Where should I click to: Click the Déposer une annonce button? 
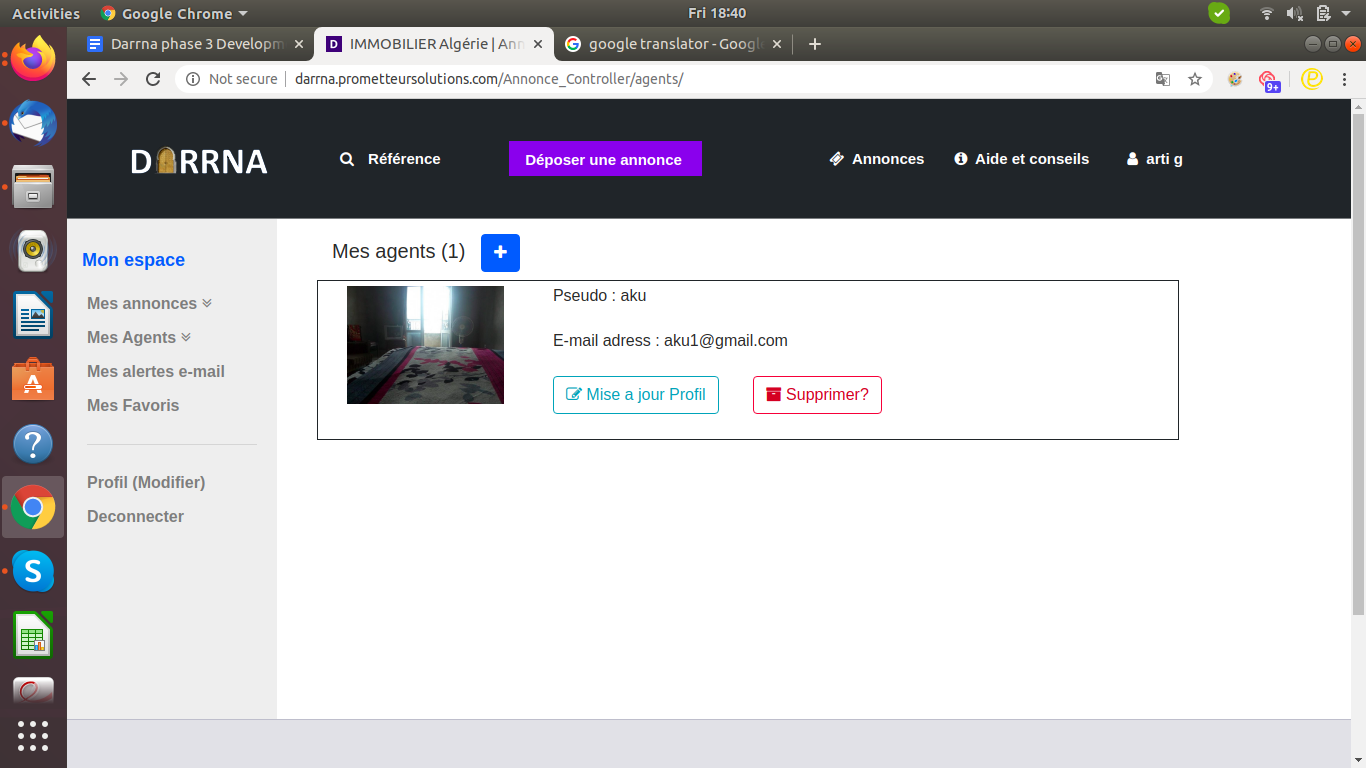coord(604,159)
